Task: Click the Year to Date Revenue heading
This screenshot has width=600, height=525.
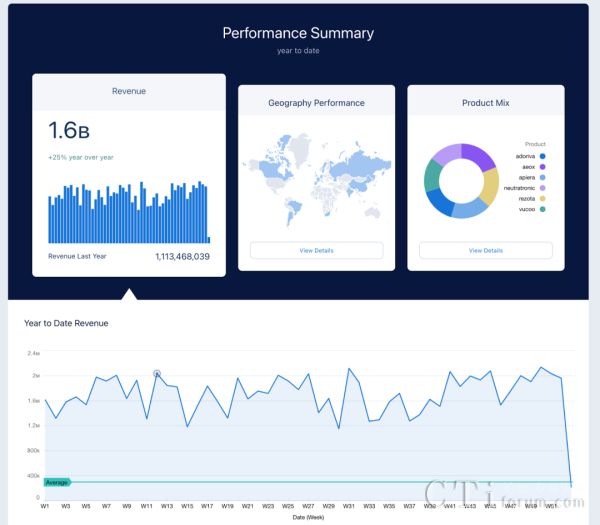Action: coord(66,323)
